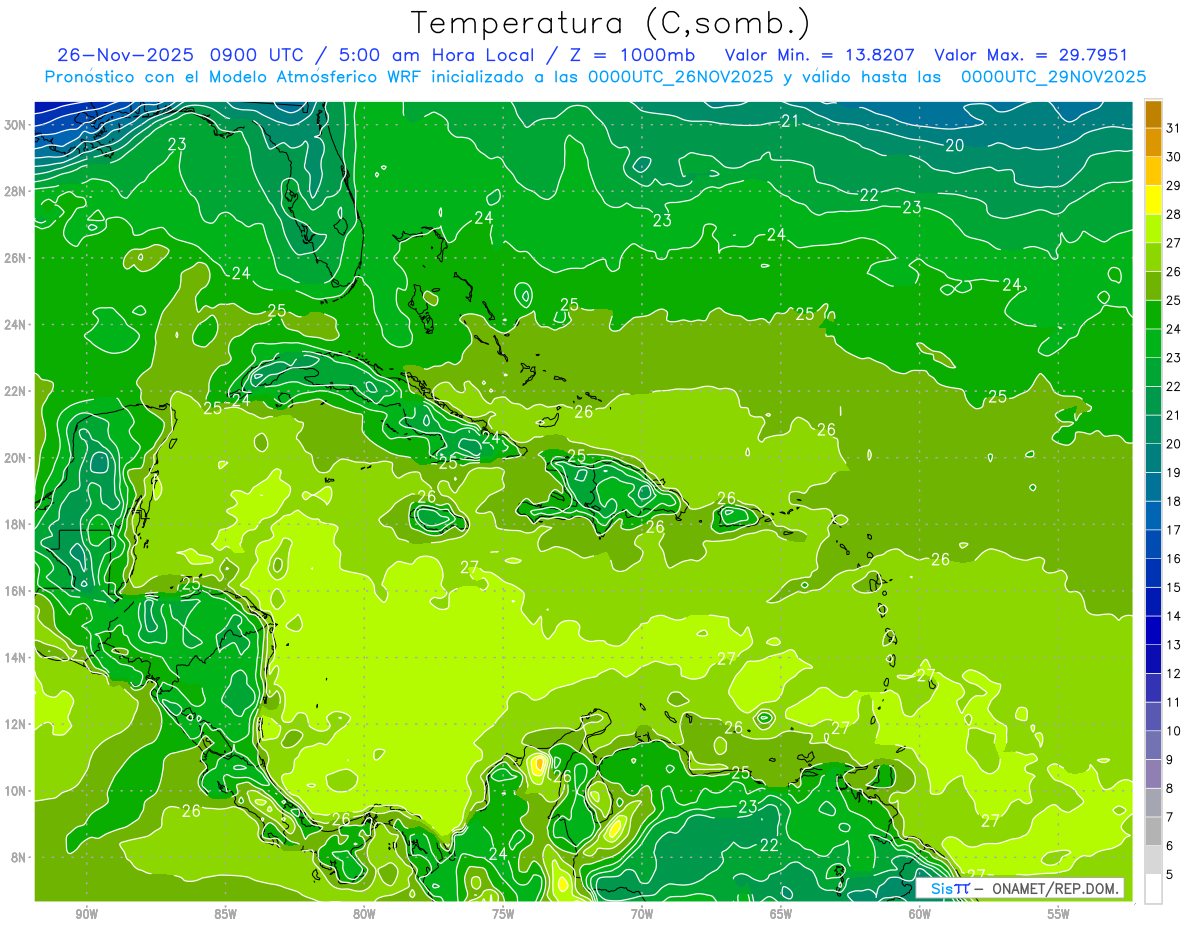Click the "80W" longitude axis label

pos(364,914)
